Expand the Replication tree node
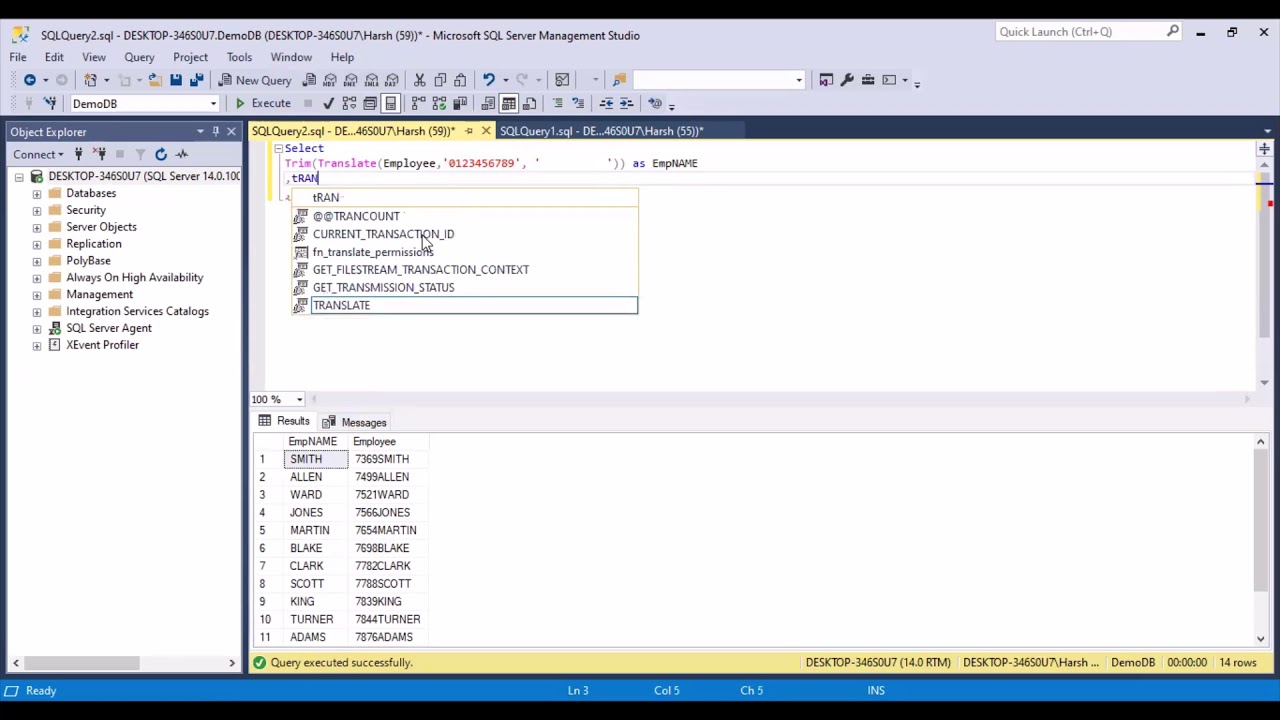This screenshot has height=720, width=1280. 37,244
